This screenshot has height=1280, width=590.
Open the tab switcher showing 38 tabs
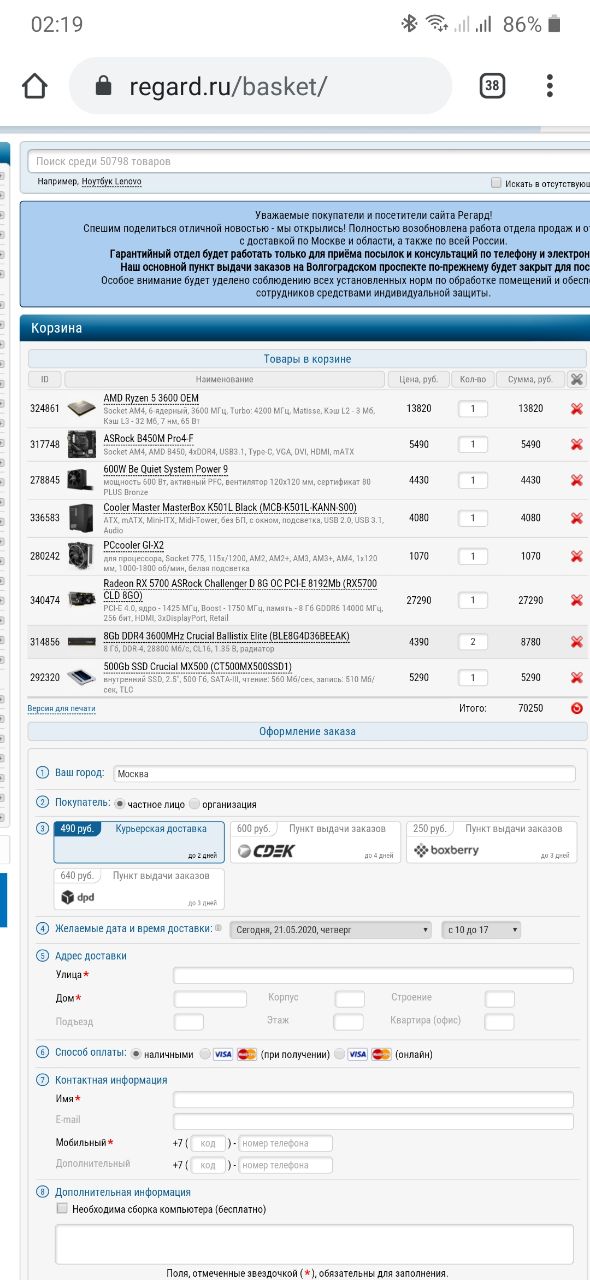click(491, 86)
